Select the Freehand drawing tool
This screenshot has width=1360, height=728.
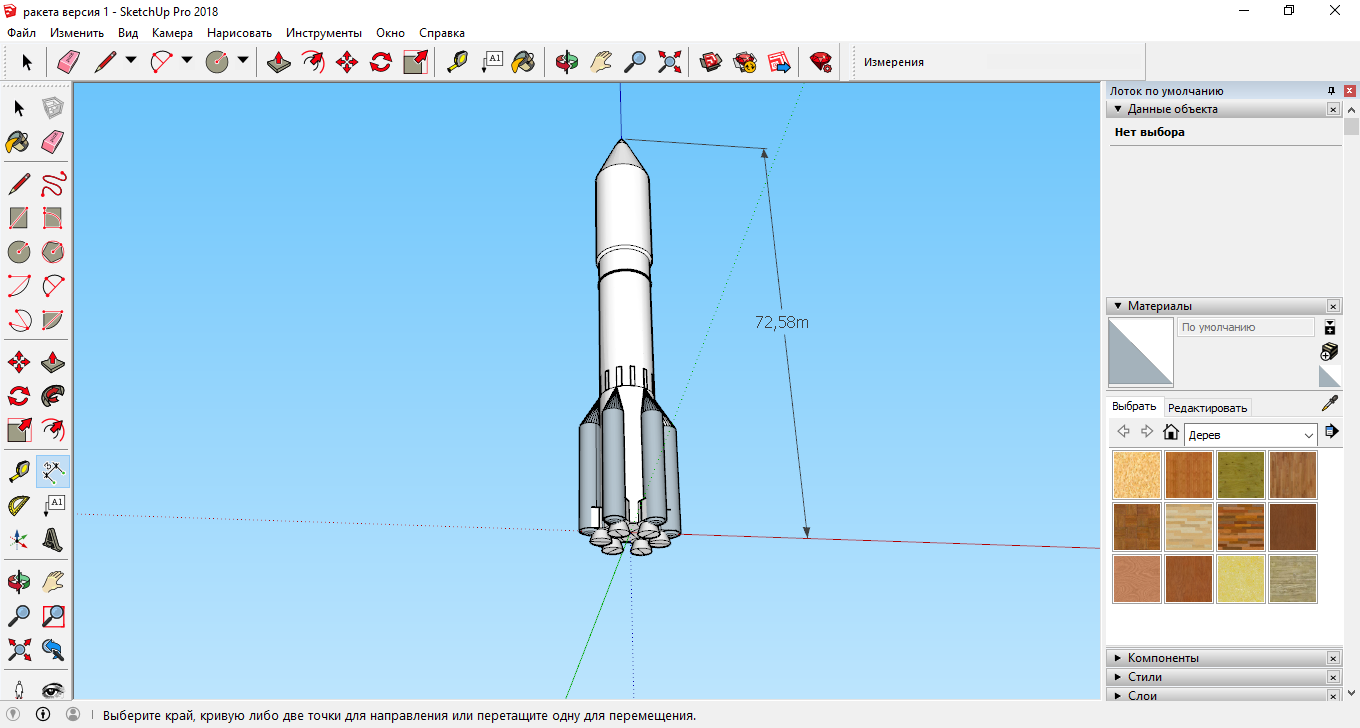click(x=53, y=184)
